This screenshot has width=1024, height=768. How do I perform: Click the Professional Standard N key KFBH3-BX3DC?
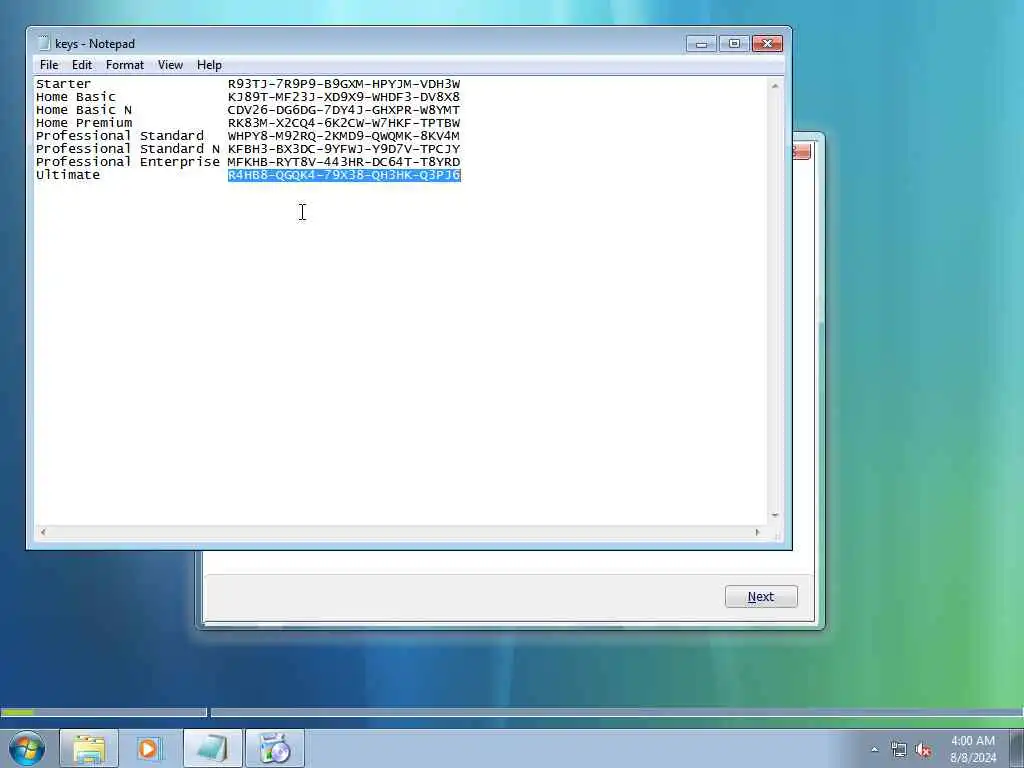[344, 149]
